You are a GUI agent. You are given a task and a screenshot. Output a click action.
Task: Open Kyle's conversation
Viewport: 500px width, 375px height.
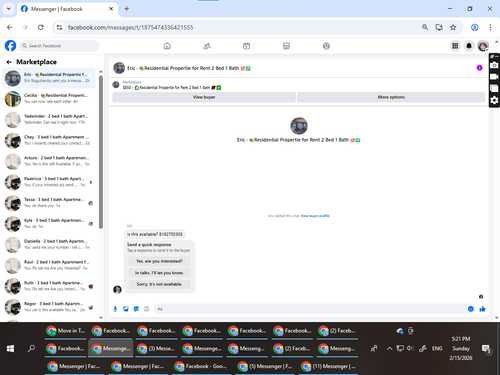[x=49, y=223]
